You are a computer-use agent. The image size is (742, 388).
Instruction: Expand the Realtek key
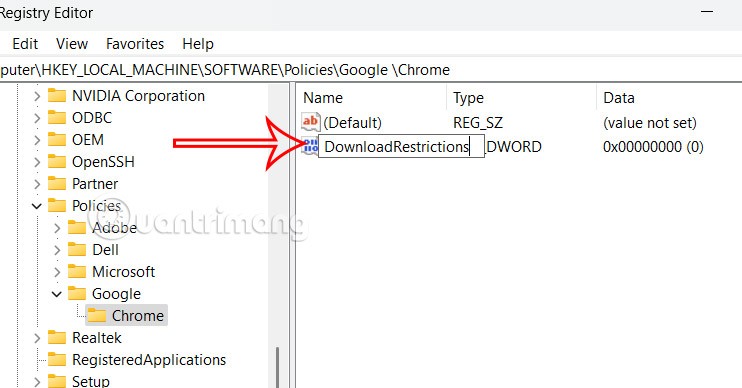point(37,338)
